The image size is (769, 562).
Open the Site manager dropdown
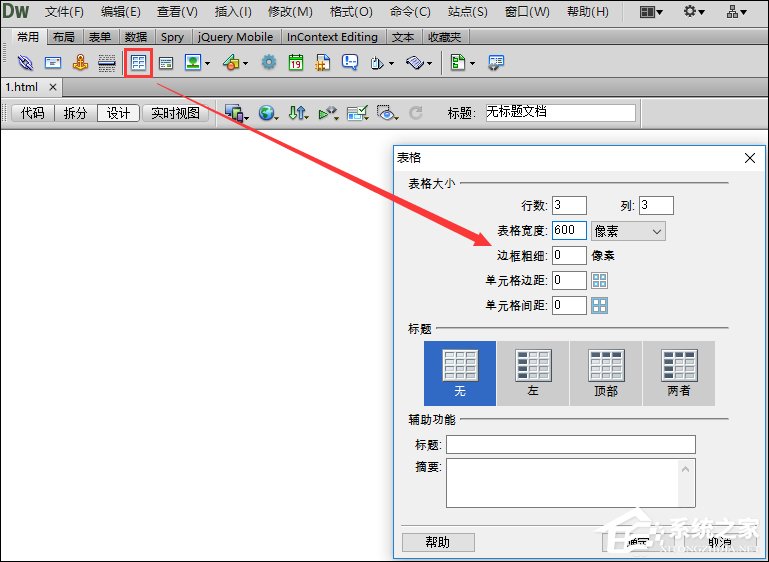[x=737, y=12]
